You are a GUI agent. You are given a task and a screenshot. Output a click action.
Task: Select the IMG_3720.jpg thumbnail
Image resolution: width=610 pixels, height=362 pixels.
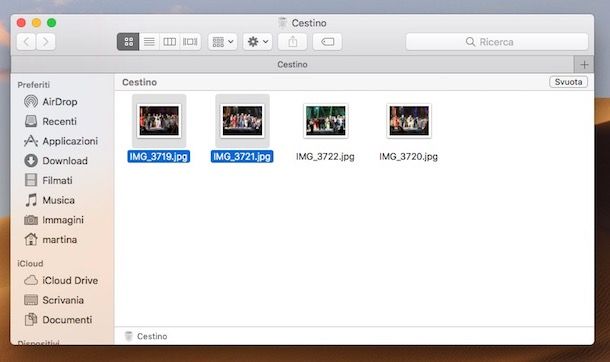(x=409, y=121)
